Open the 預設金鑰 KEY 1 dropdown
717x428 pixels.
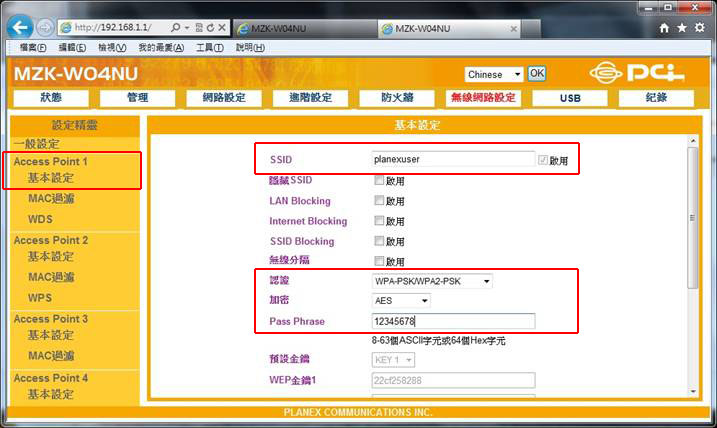point(393,360)
